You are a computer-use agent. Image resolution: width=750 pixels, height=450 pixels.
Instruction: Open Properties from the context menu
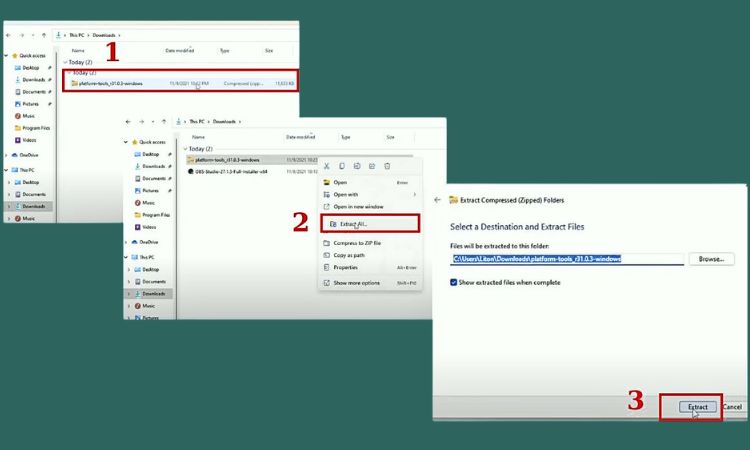[346, 267]
